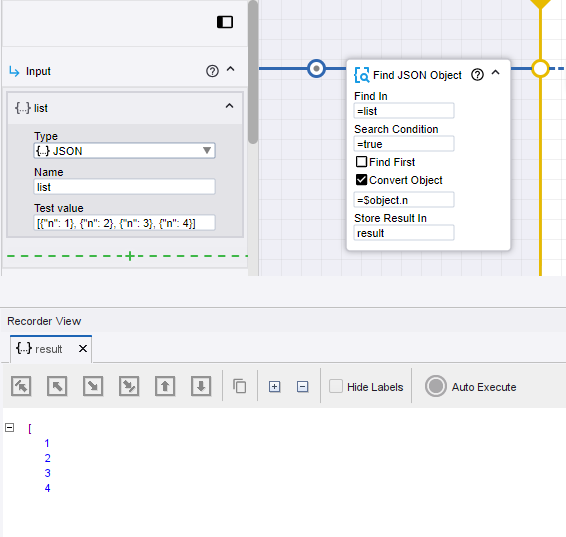Image resolution: width=566 pixels, height=537 pixels.
Task: Collapse the Find JSON Object step
Action: (x=496, y=73)
